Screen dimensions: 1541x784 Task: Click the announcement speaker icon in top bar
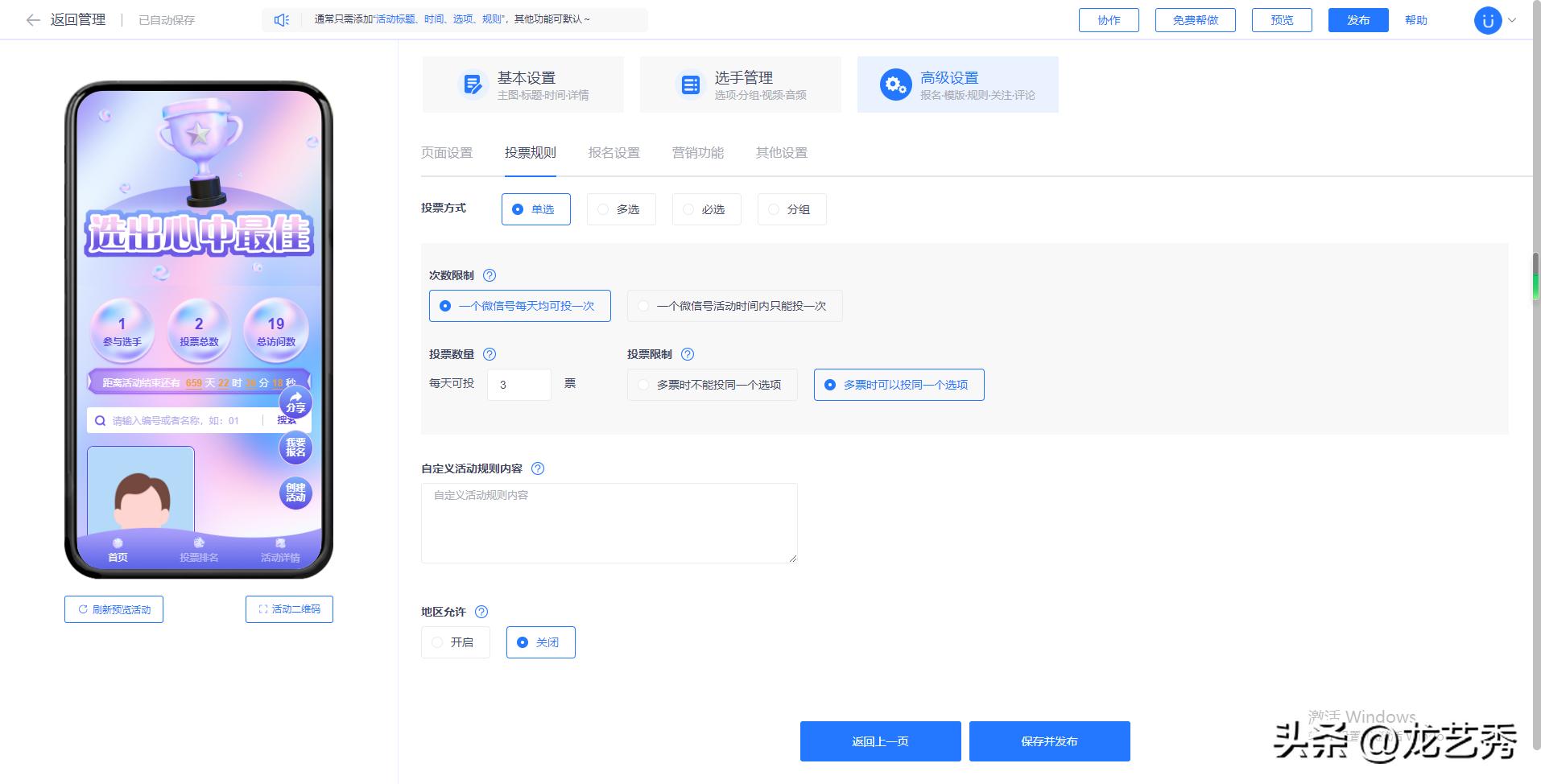point(280,19)
